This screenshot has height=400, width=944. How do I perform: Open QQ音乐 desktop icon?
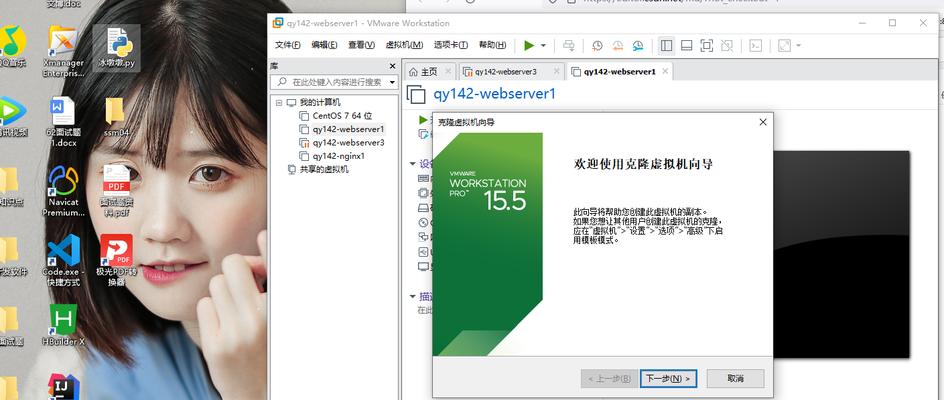(x=13, y=47)
